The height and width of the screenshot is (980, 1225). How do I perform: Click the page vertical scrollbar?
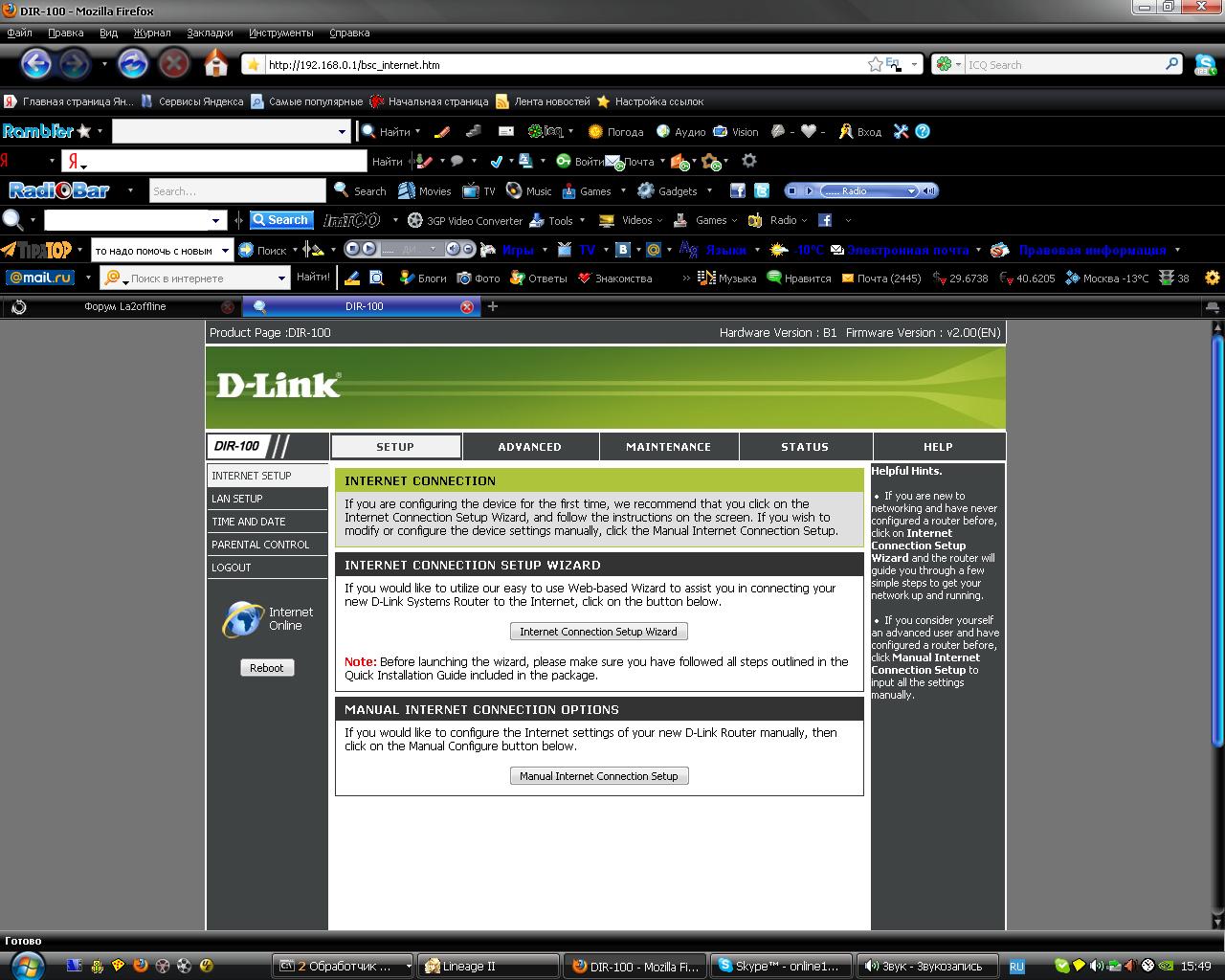pyautogui.click(x=1217, y=539)
